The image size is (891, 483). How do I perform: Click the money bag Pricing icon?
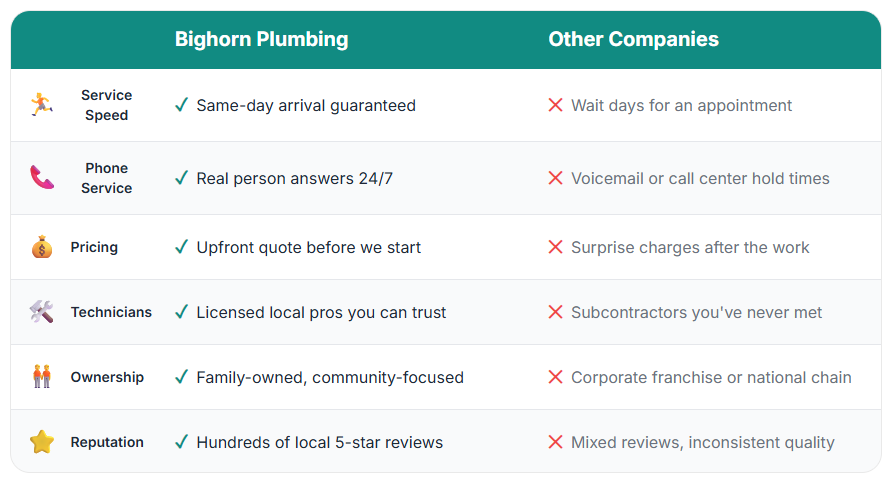coord(41,247)
